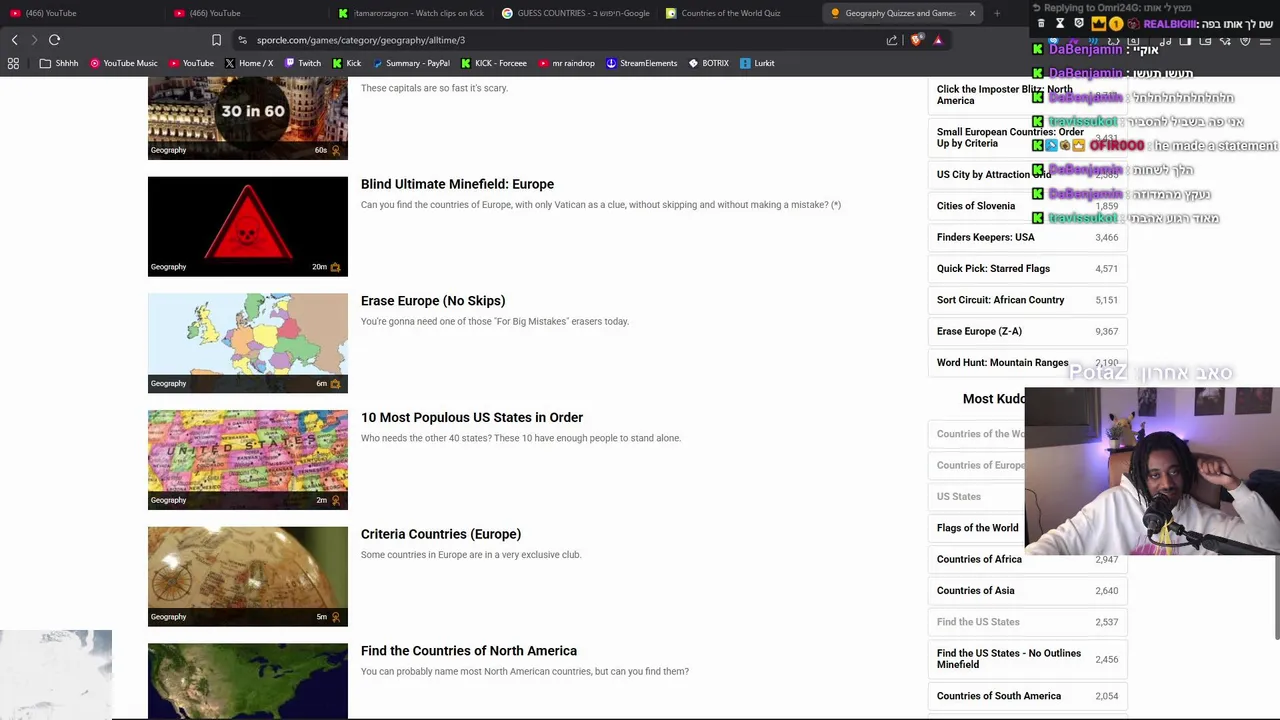Click the North America satellite thumbnail
This screenshot has height=720, width=1280.
248,681
